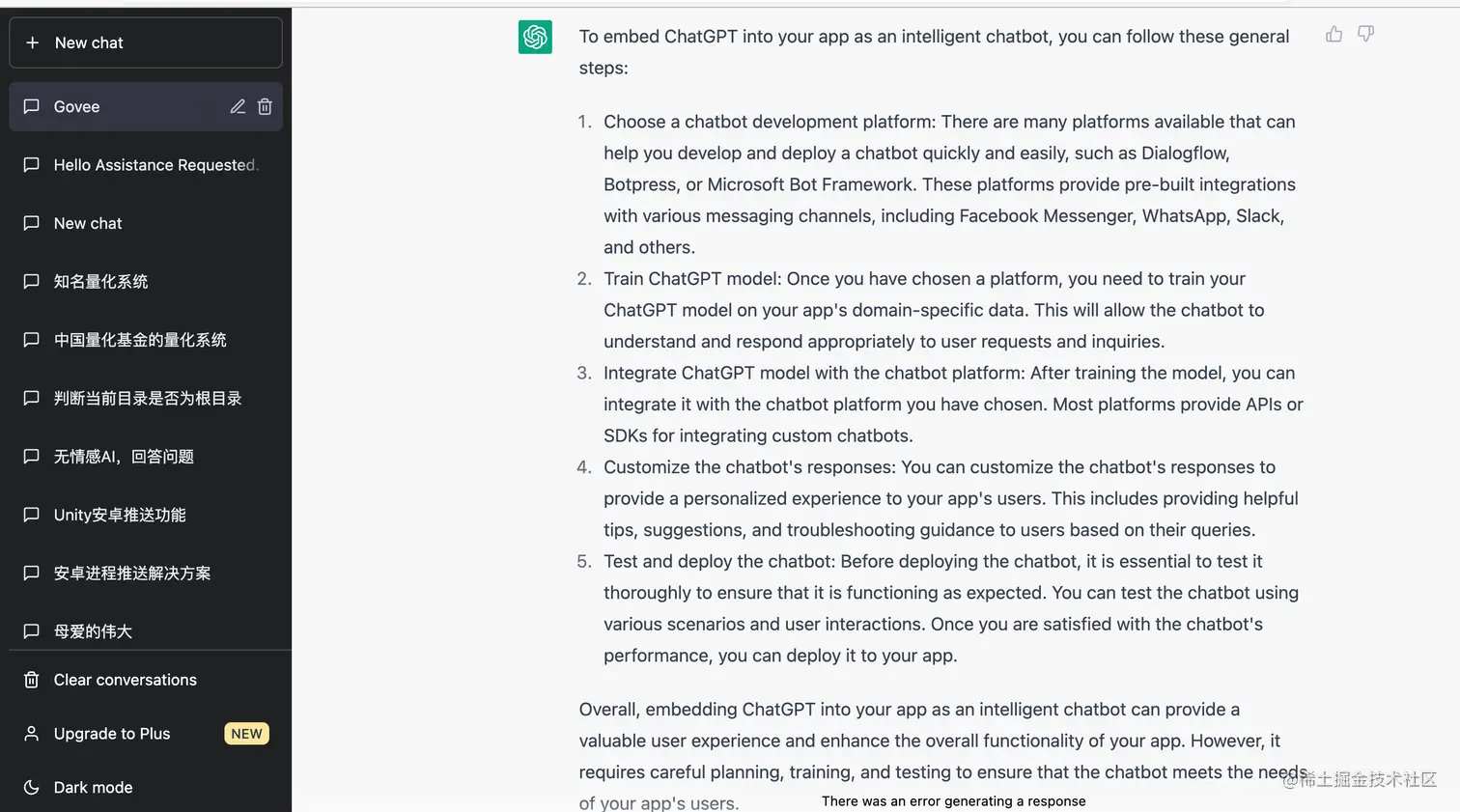The height and width of the screenshot is (812, 1460).
Task: Open the 知名量化系统 conversation
Action: coord(100,282)
